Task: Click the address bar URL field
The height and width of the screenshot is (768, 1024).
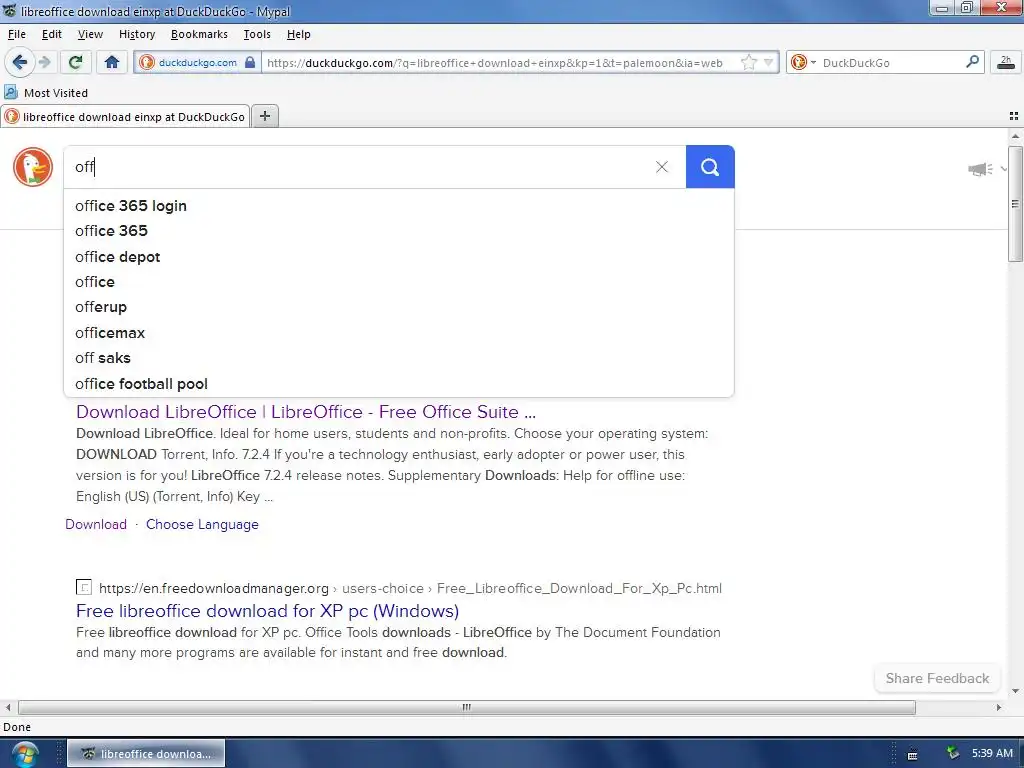Action: click(x=500, y=63)
